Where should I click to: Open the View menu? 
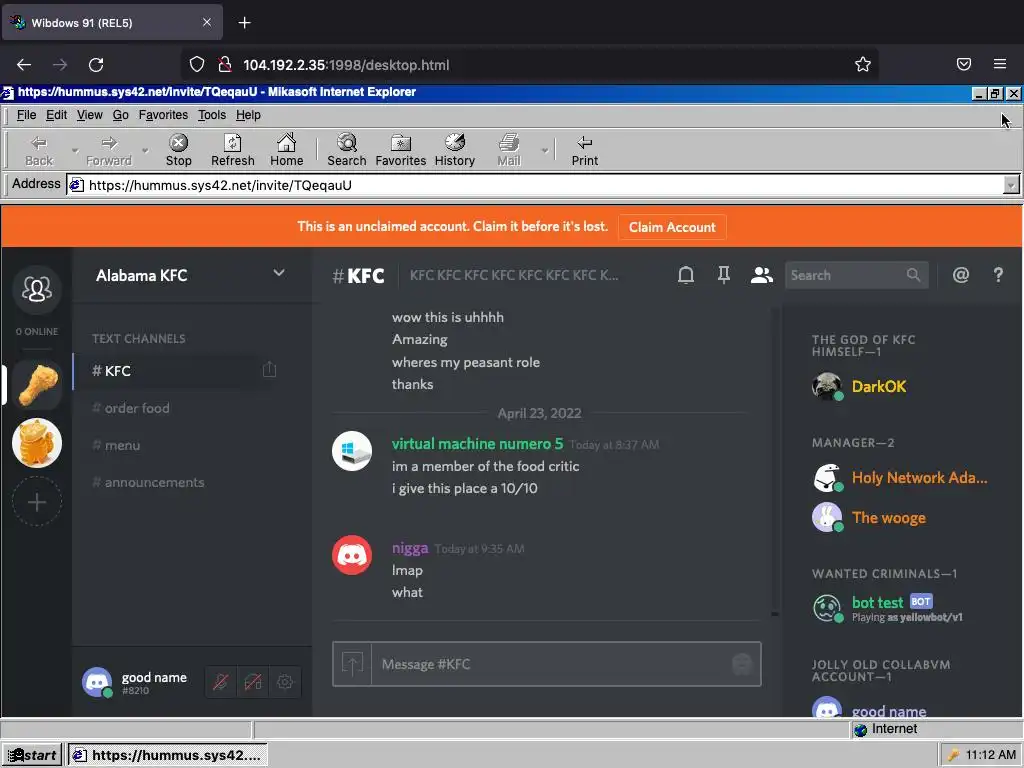[89, 115]
